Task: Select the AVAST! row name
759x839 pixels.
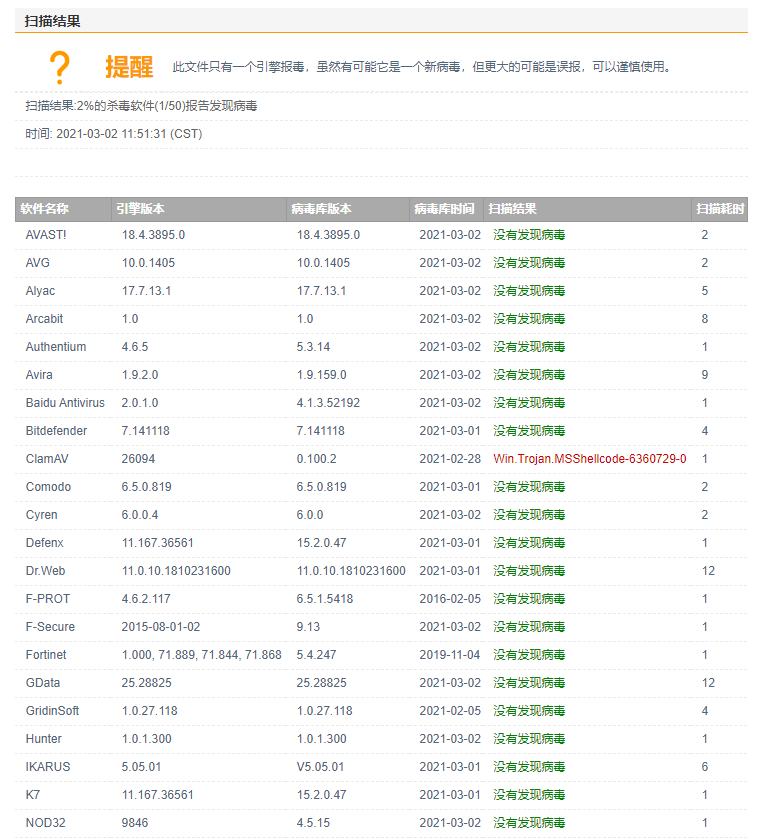Action: pos(46,235)
